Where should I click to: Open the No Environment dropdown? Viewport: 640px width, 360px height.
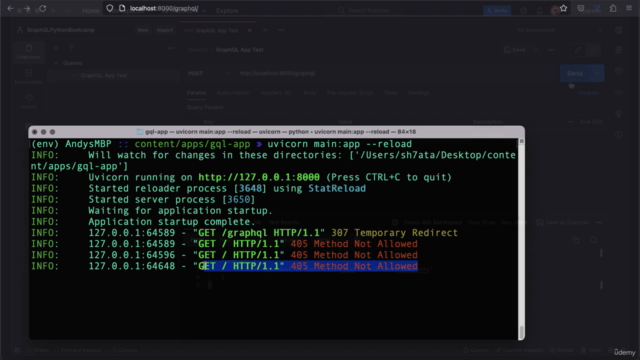560,30
